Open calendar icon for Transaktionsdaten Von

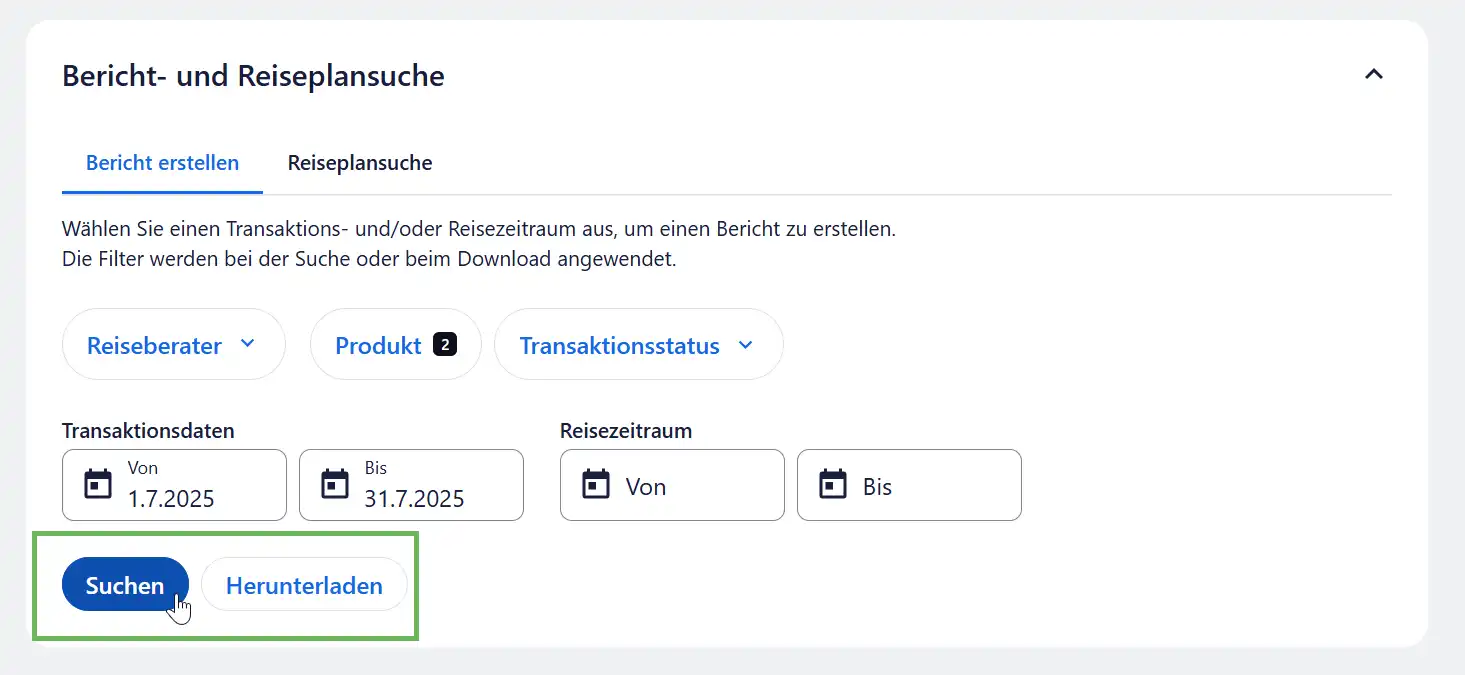click(x=97, y=485)
